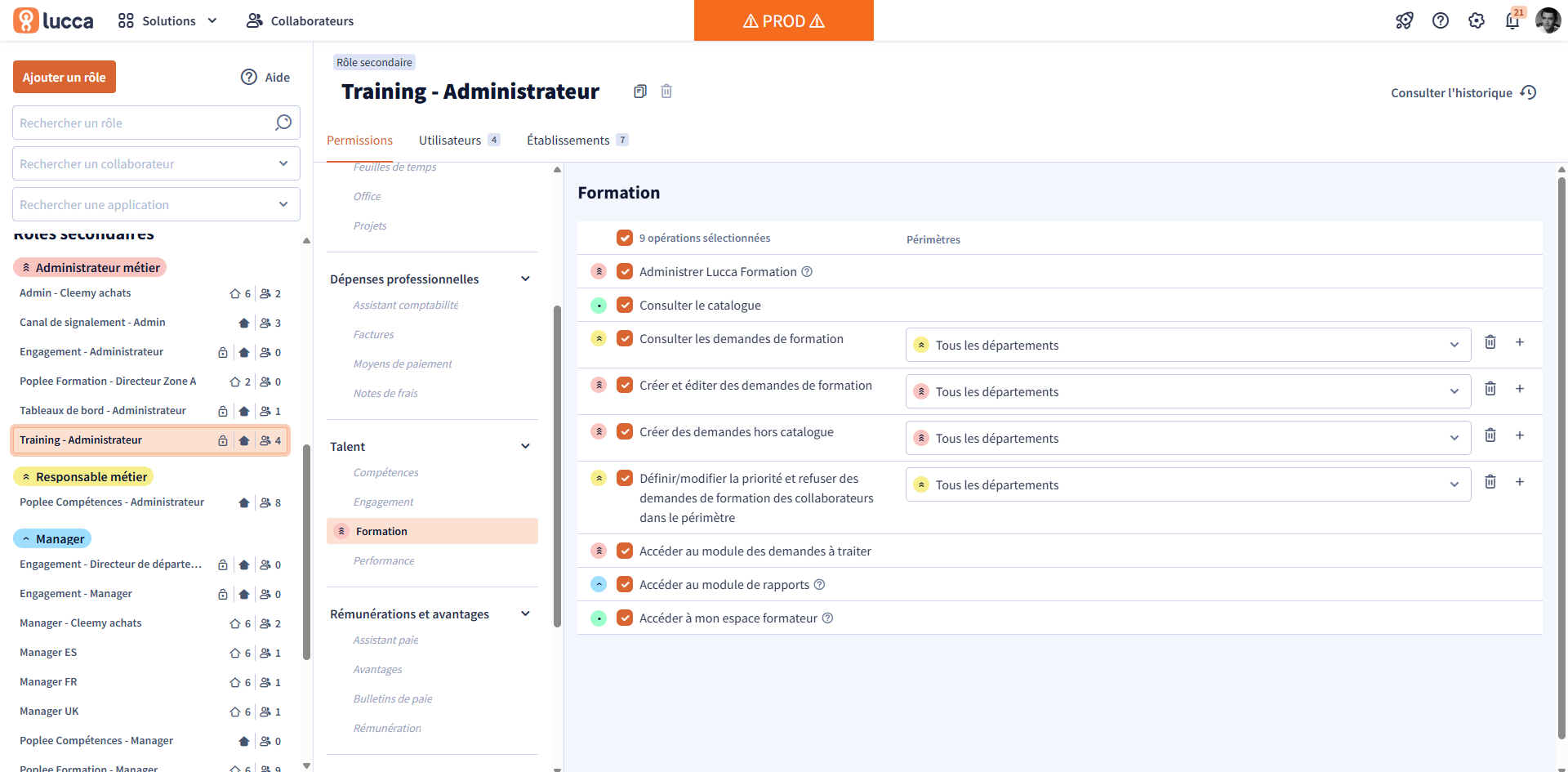Viewport: 1568px width, 772px height.
Task: Uncheck Accéder au module des demandes à traiter
Action: pyautogui.click(x=625, y=551)
